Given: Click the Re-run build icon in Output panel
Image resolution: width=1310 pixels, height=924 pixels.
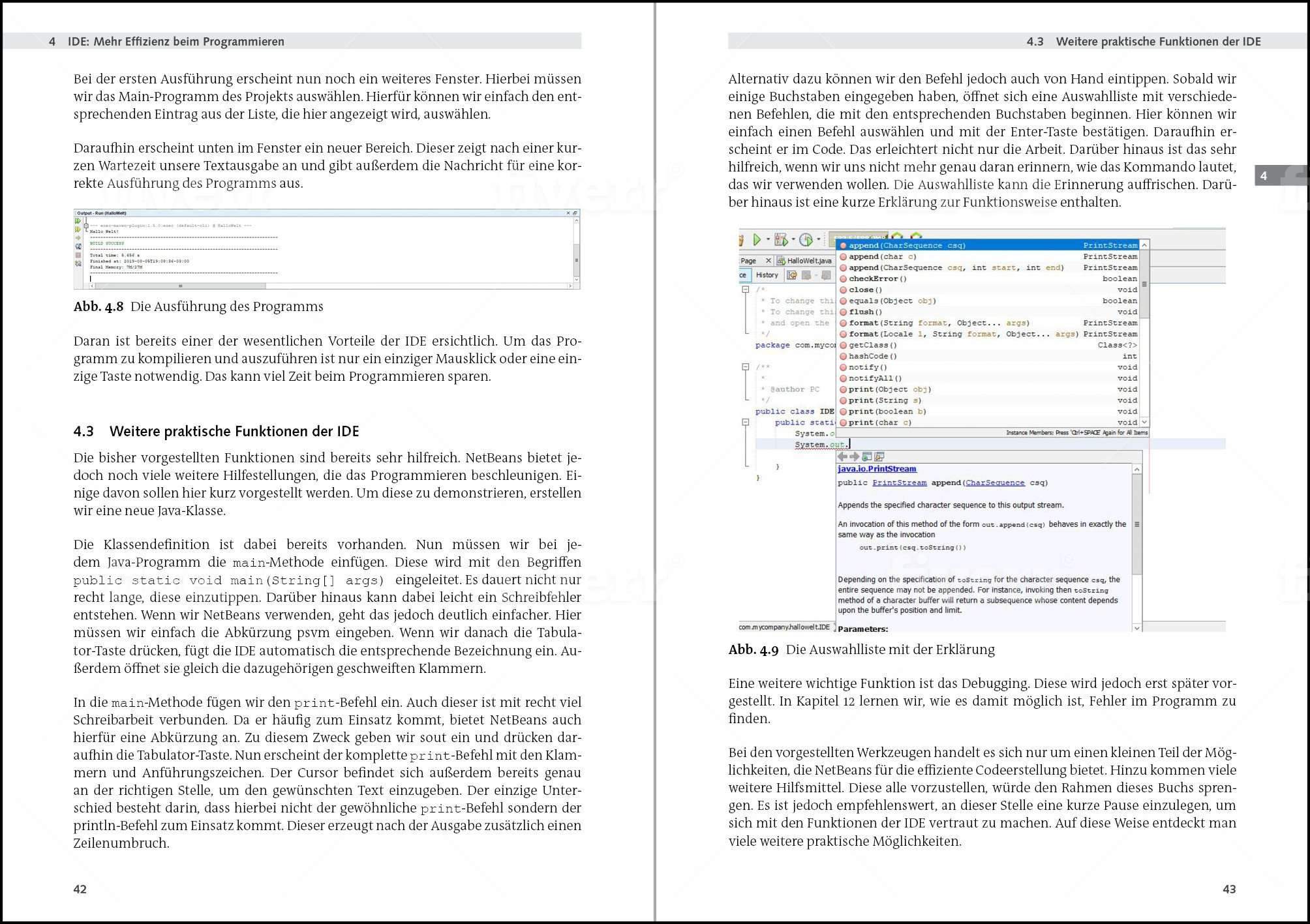Looking at the screenshot, I should (x=77, y=221).
